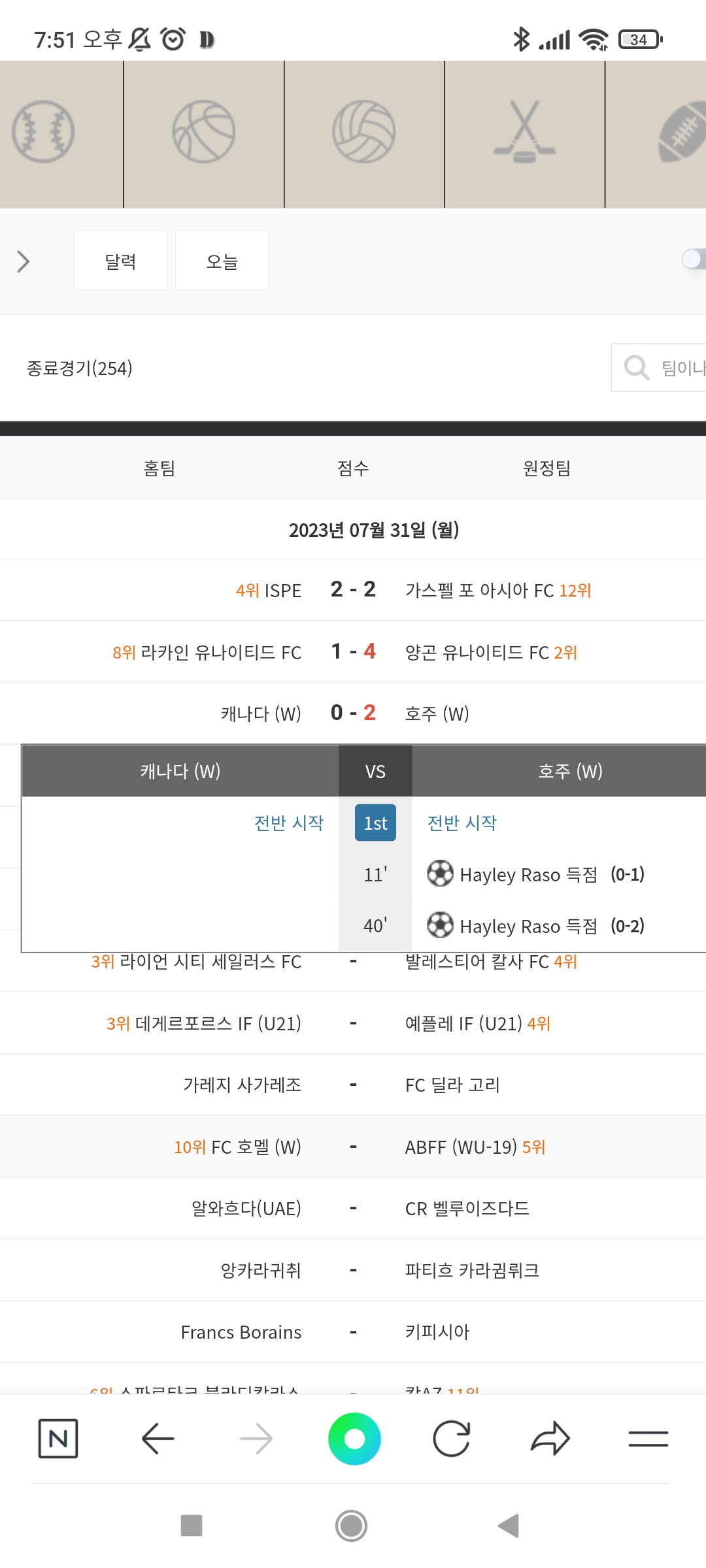Select the ice hockey sport icon
Screen dimensions: 706x1568
click(524, 131)
